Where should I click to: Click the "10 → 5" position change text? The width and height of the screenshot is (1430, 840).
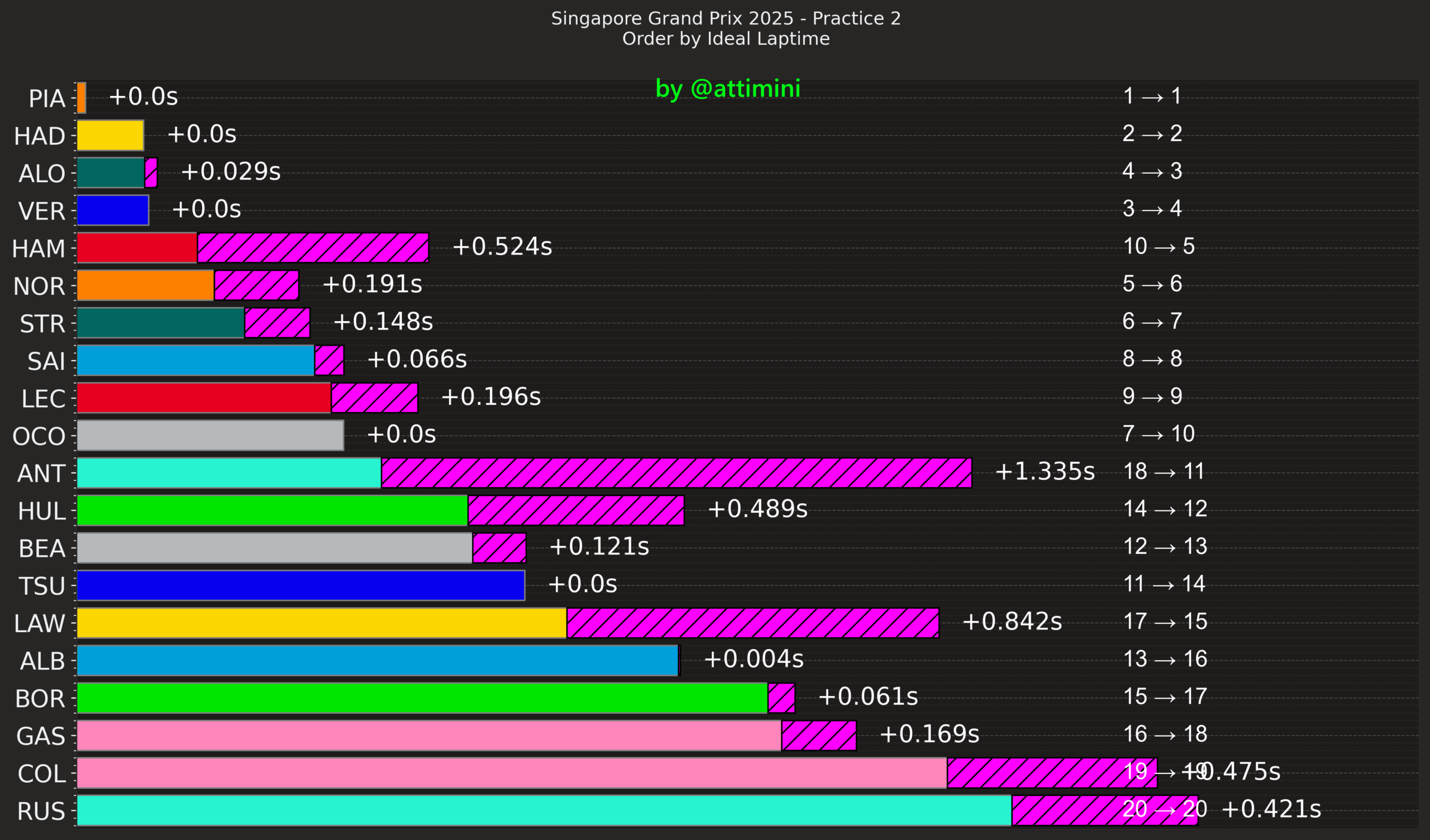coord(1158,246)
